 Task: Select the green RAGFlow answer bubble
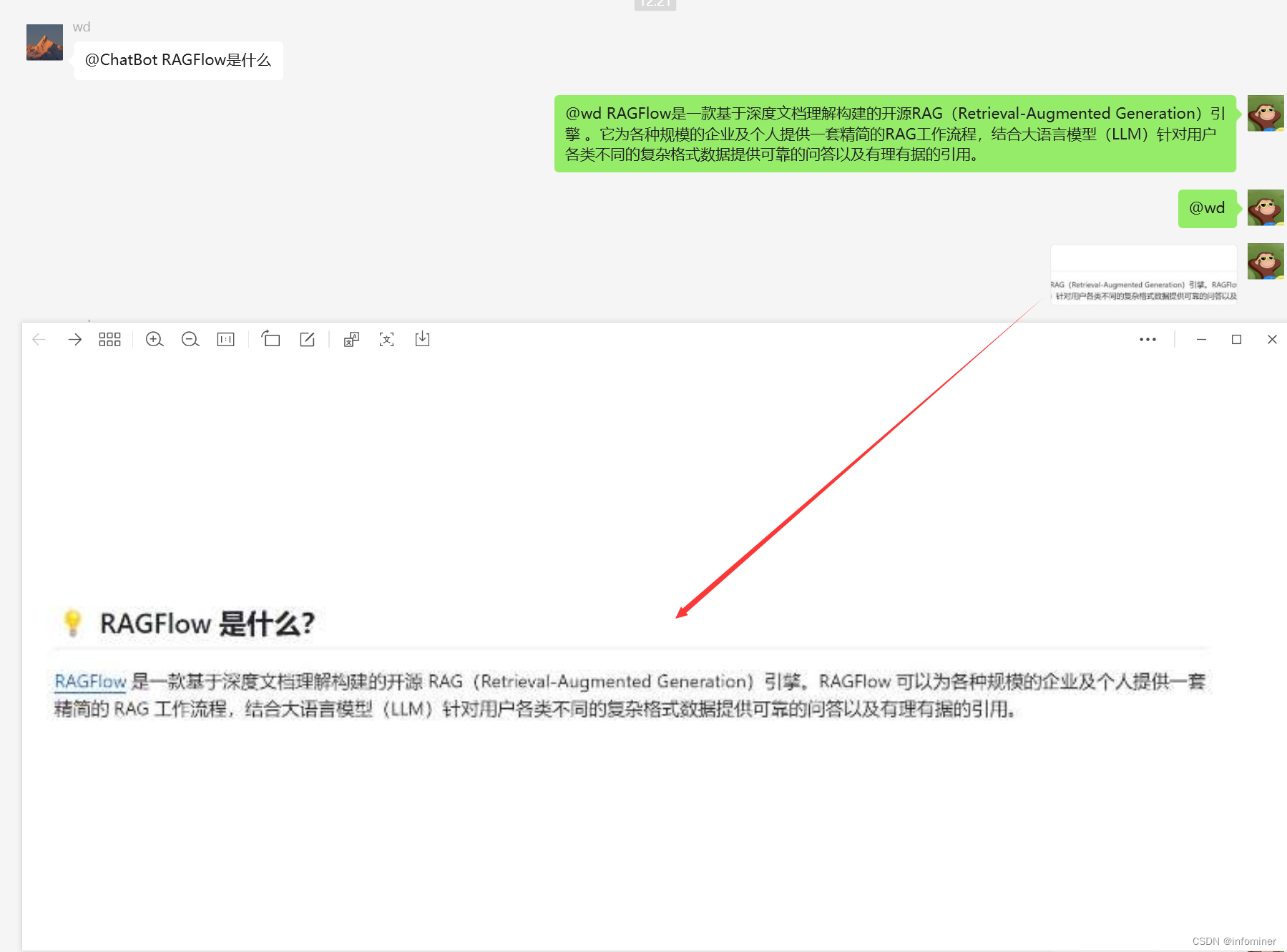pyautogui.click(x=895, y=134)
